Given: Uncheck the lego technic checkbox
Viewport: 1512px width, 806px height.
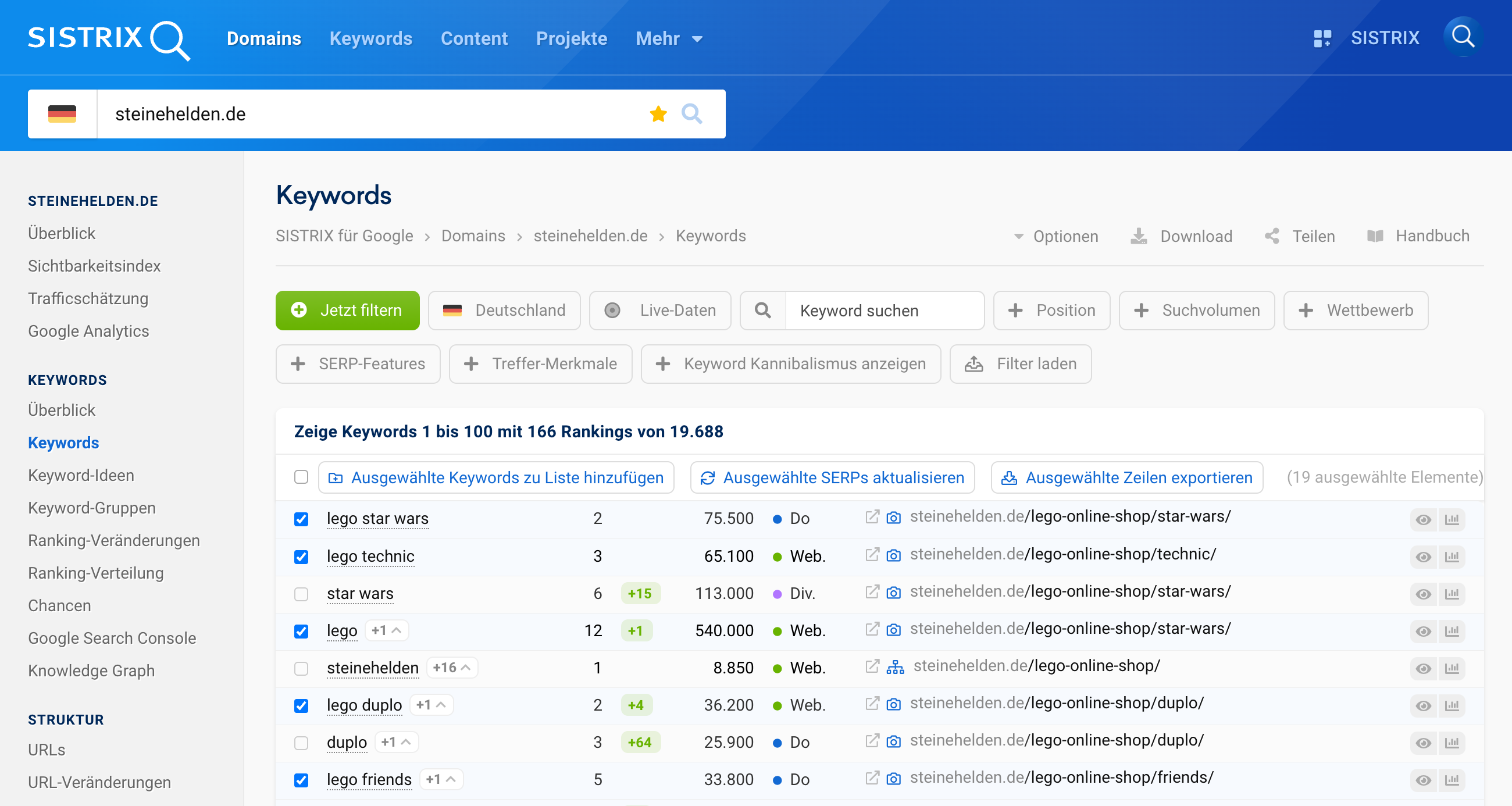Looking at the screenshot, I should tap(301, 557).
